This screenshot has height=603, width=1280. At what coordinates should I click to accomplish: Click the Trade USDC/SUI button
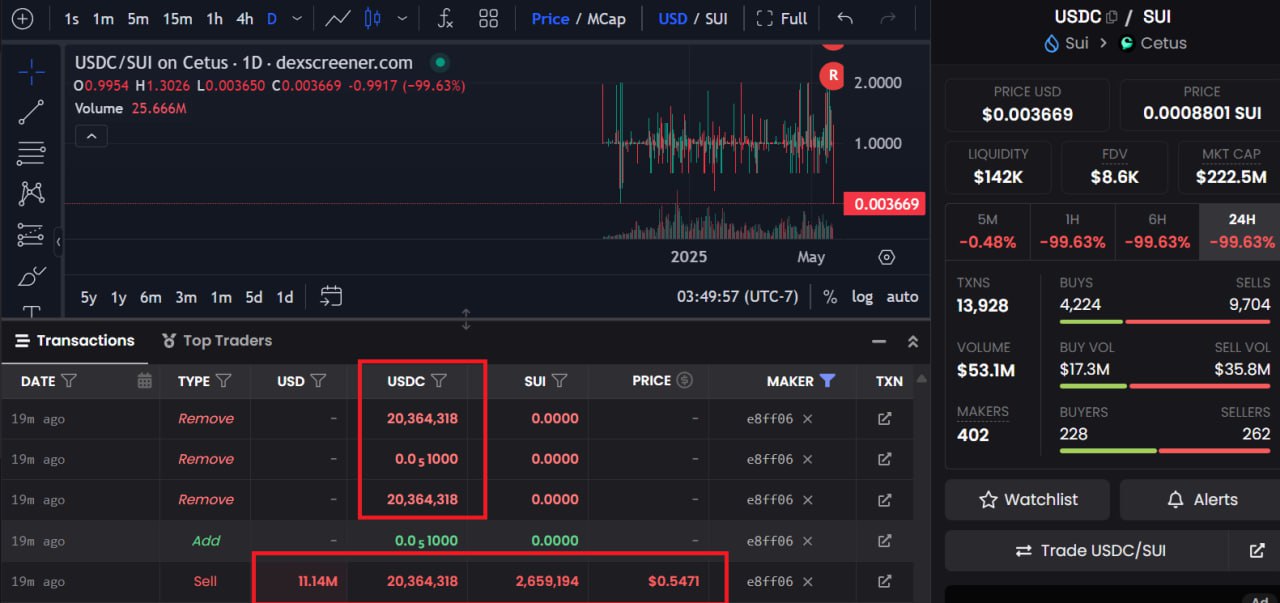(1087, 550)
